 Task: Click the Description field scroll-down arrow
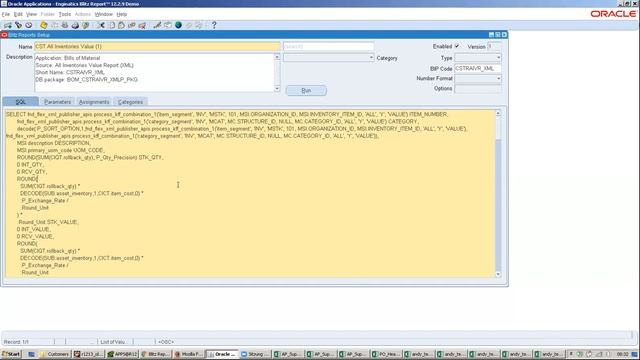[x=277, y=89]
